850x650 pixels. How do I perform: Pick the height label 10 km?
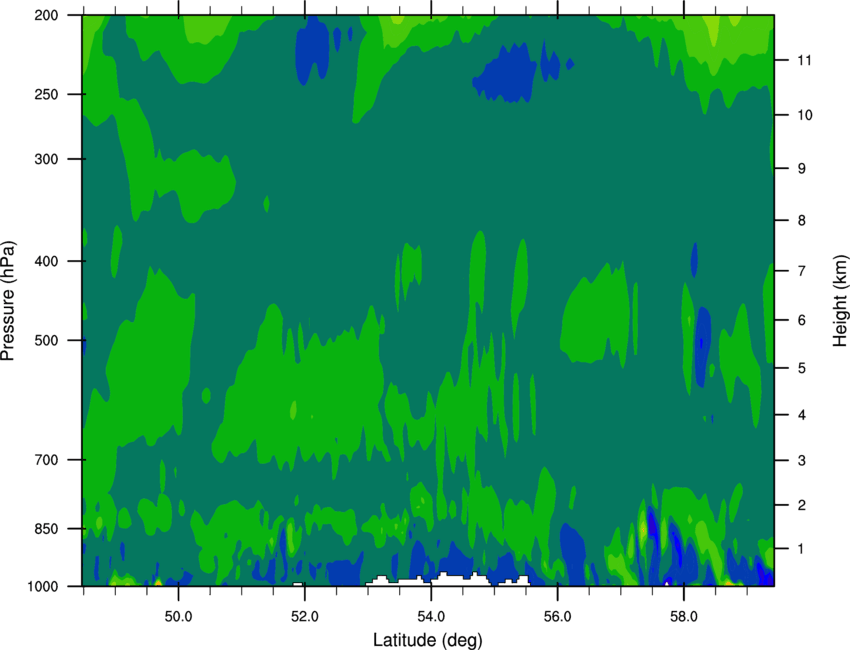coord(805,115)
